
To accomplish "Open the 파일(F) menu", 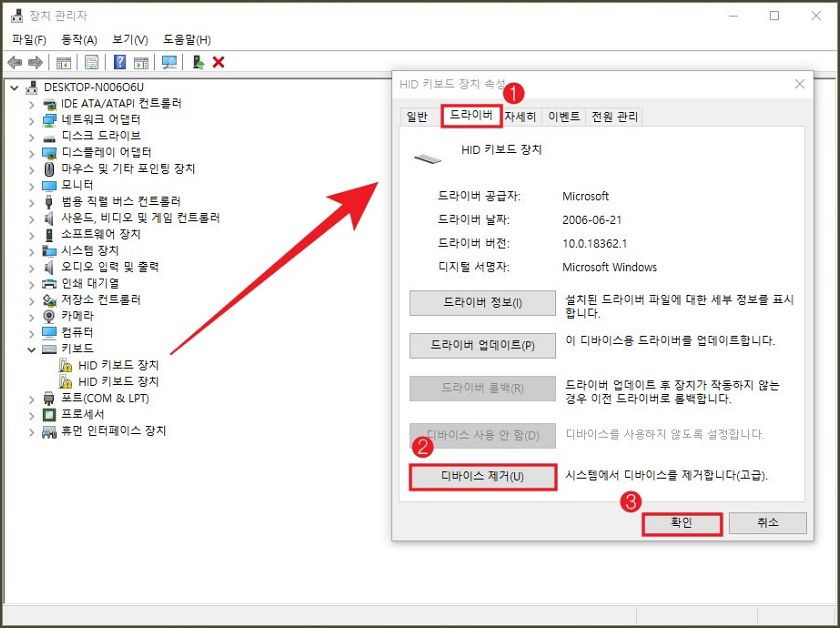I will [29, 40].
